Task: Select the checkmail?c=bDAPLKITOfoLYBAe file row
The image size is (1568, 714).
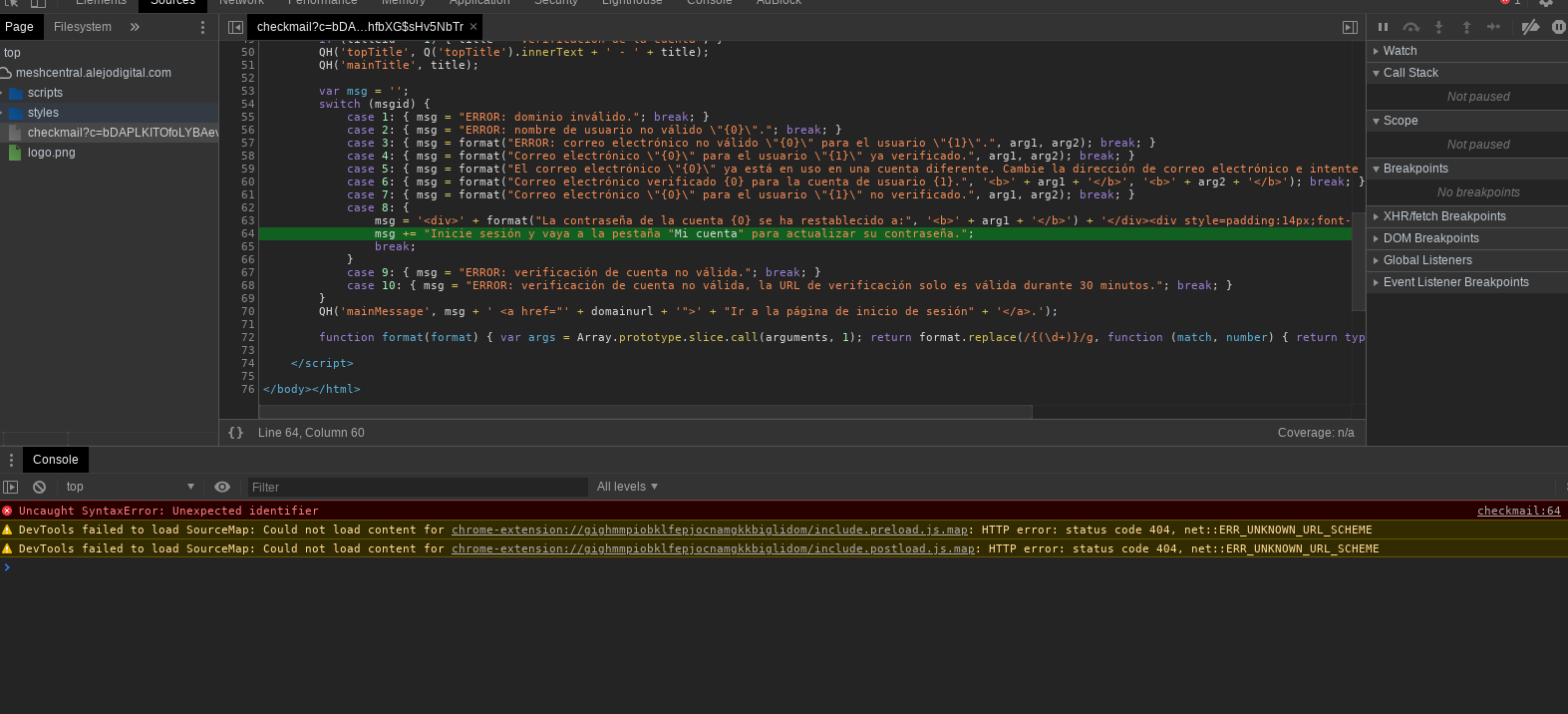Action: 110,133
